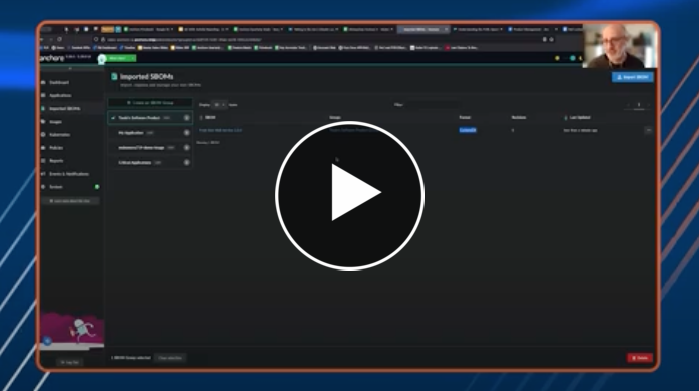The width and height of the screenshot is (699, 391).
Task: Open the Applications icon in the sidebar
Action: coord(43,95)
